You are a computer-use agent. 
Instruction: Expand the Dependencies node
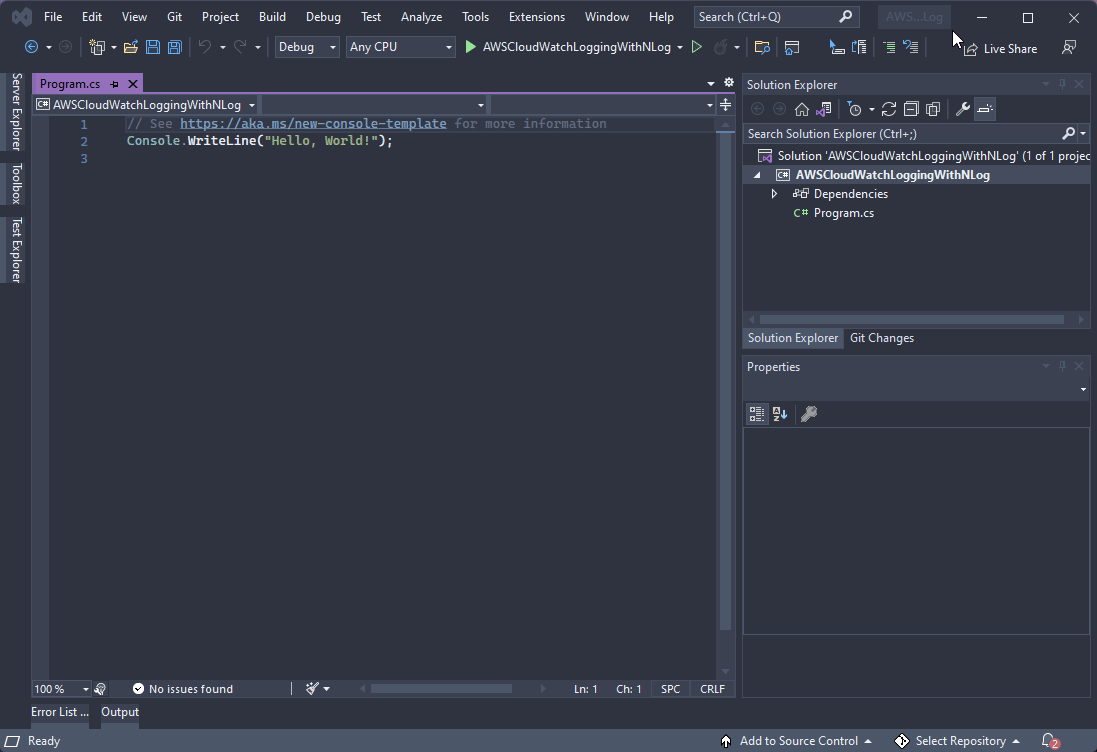click(x=774, y=194)
